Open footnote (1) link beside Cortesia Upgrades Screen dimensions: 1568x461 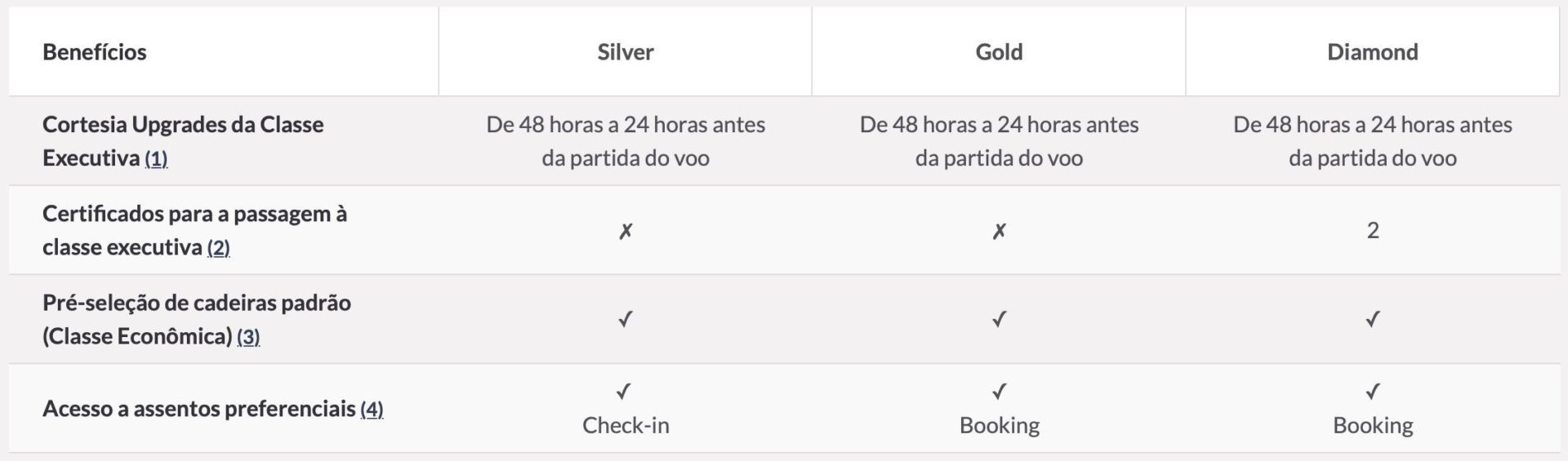point(156,158)
